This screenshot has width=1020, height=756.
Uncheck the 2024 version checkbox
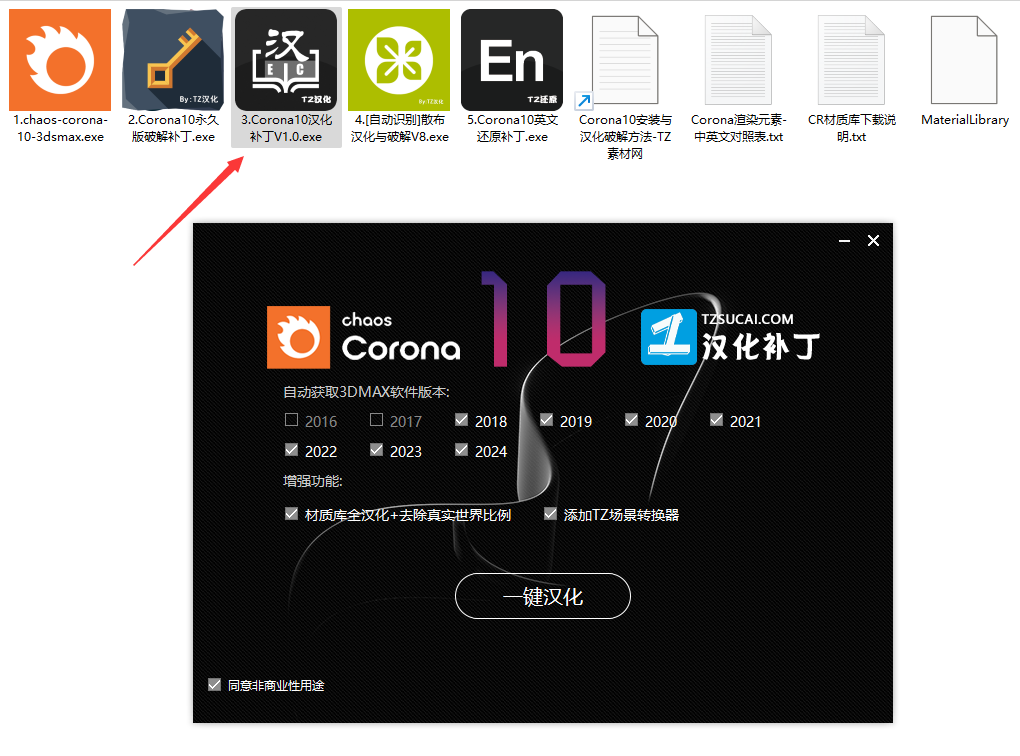point(461,450)
